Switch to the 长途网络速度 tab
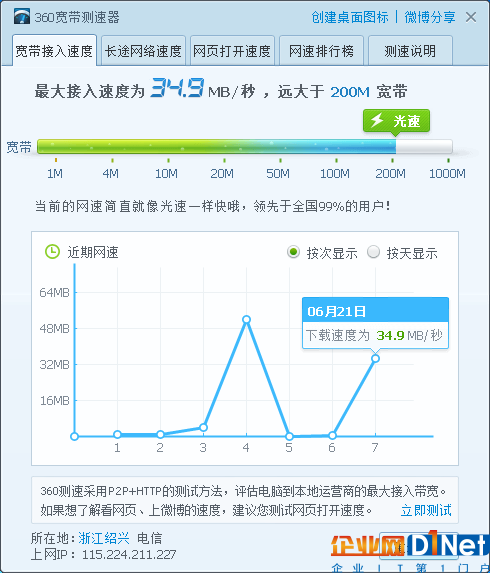490x573 pixels. [x=143, y=51]
